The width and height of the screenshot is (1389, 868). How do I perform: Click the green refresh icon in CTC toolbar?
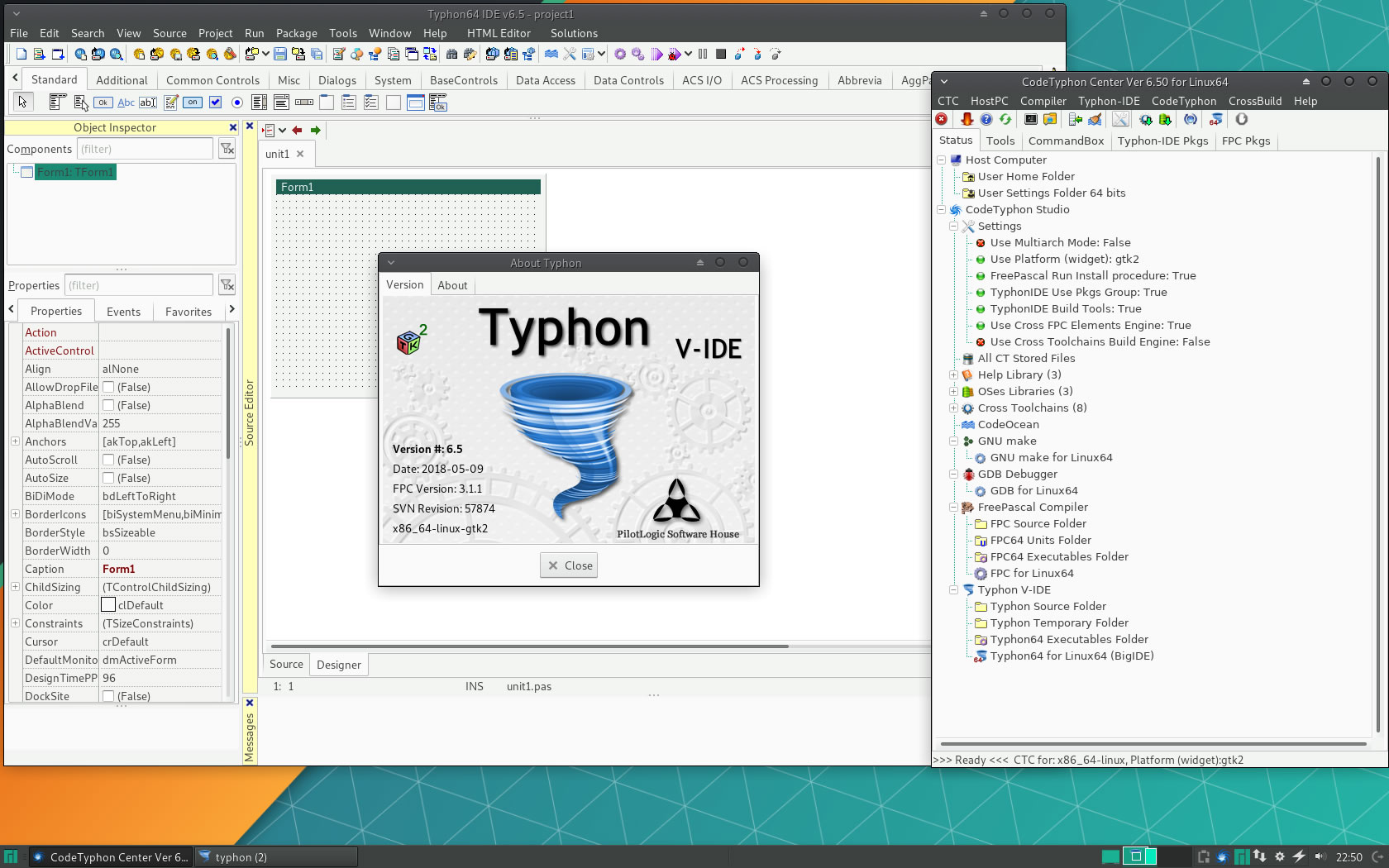(x=1005, y=119)
